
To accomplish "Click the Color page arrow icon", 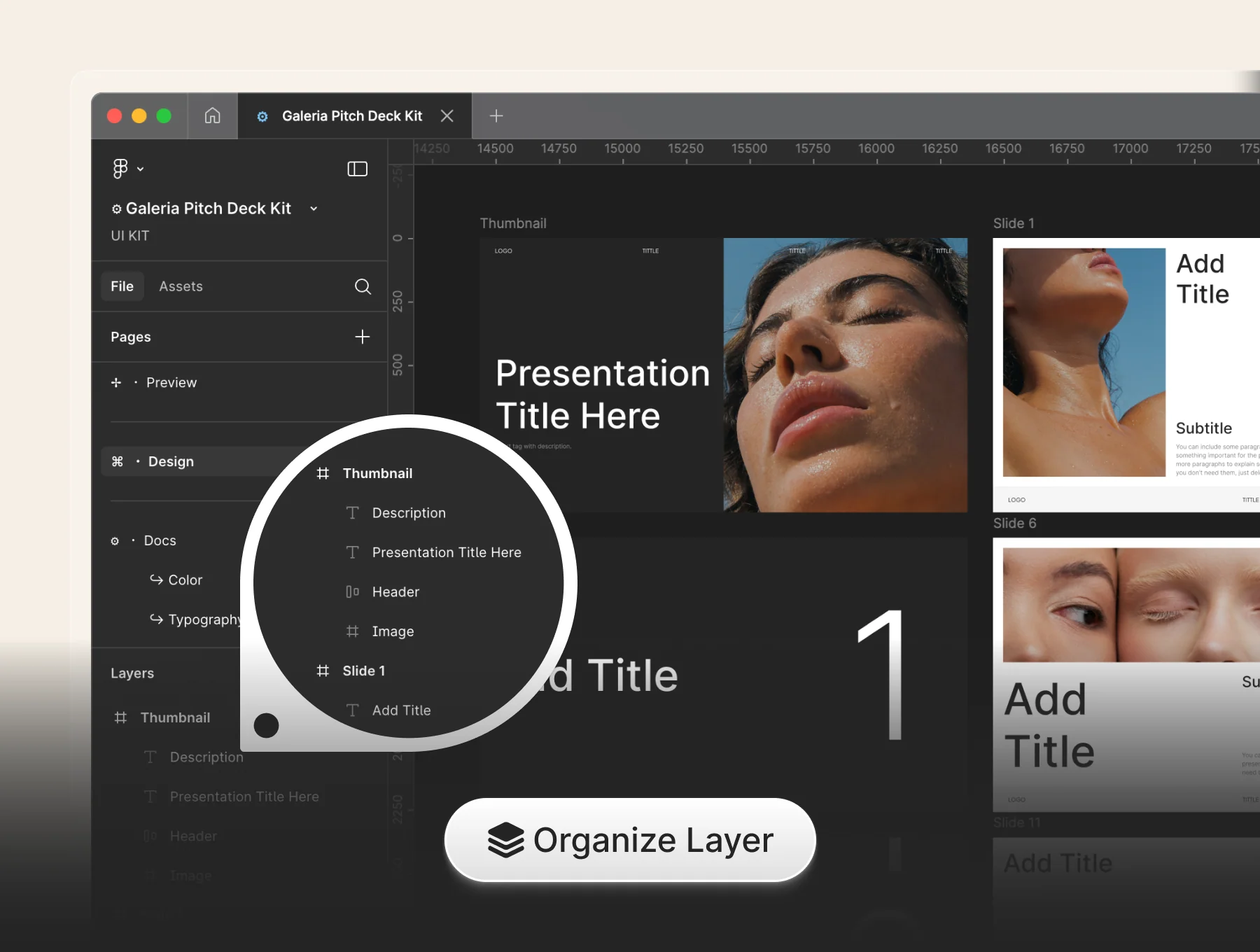I will [x=156, y=580].
